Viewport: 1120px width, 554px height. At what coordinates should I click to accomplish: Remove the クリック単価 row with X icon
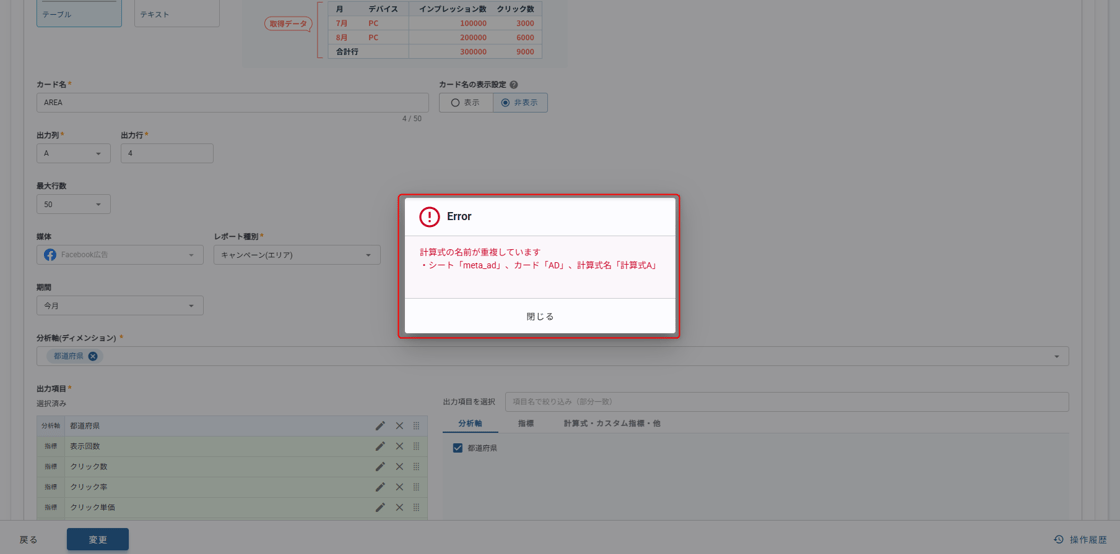[x=399, y=507]
